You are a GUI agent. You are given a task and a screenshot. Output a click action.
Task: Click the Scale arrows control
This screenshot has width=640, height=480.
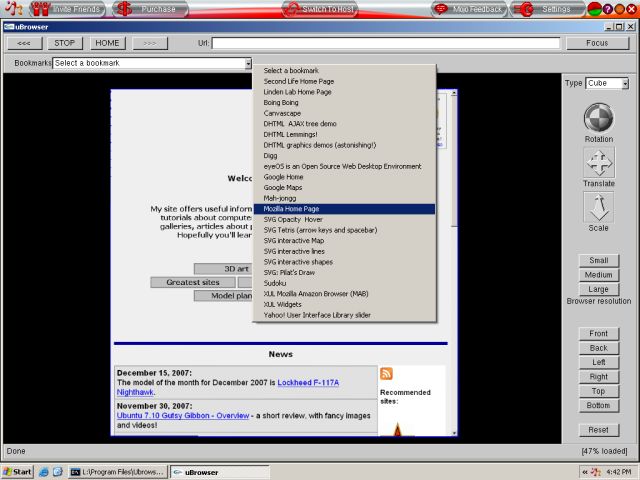coord(599,207)
